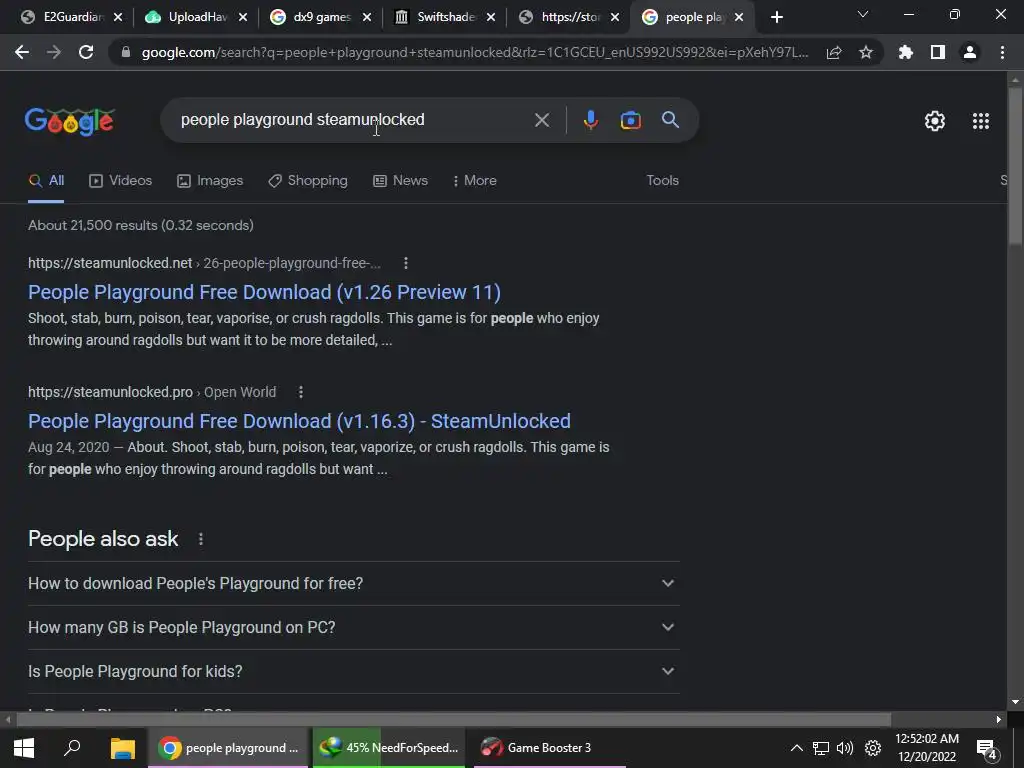Submit search with the magnifier icon
Viewport: 1024px width, 768px height.
point(671,120)
